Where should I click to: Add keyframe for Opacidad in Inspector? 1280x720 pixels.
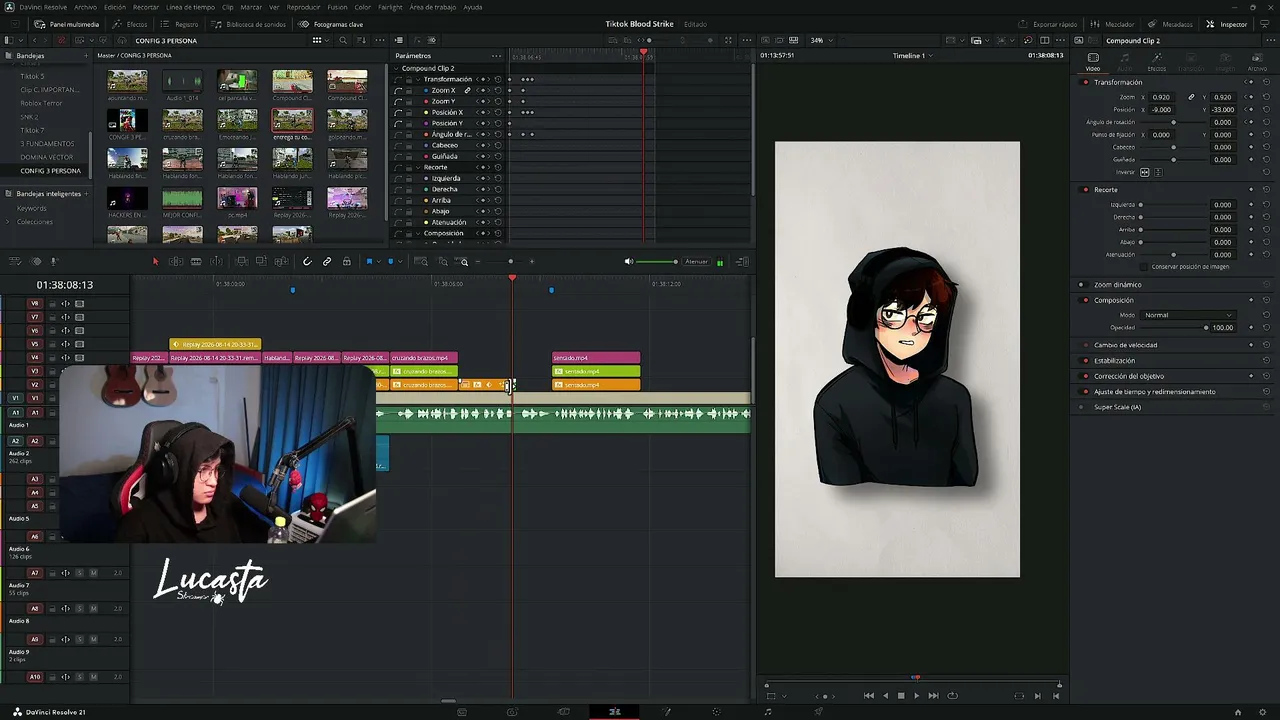1250,328
